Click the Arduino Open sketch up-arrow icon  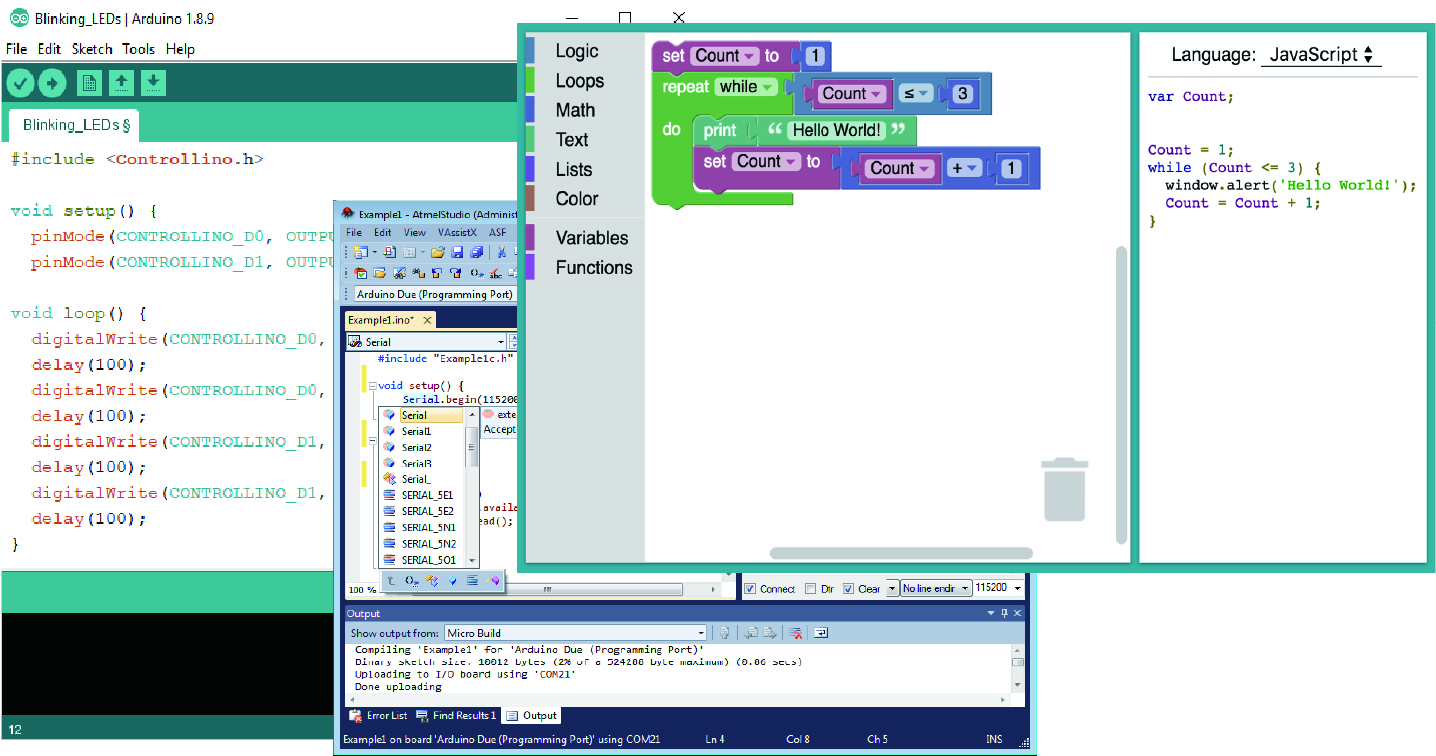click(121, 83)
